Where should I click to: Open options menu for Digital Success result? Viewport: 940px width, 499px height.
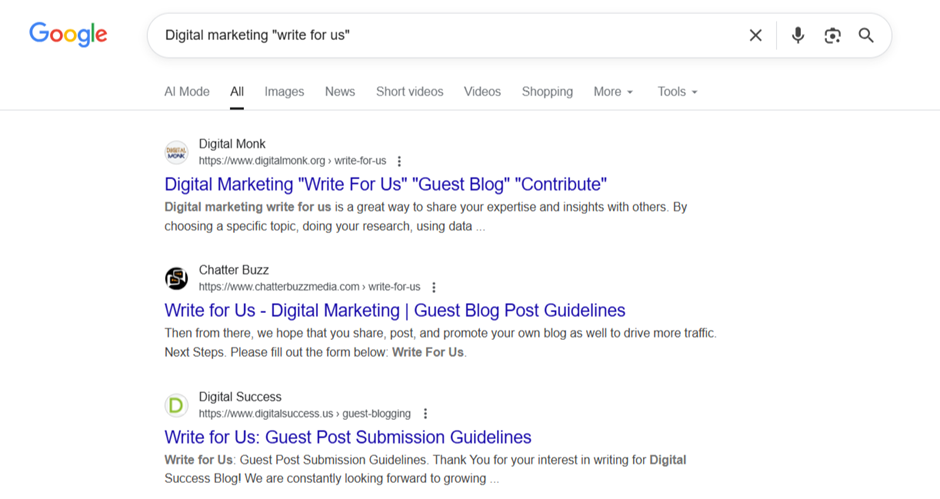click(425, 414)
